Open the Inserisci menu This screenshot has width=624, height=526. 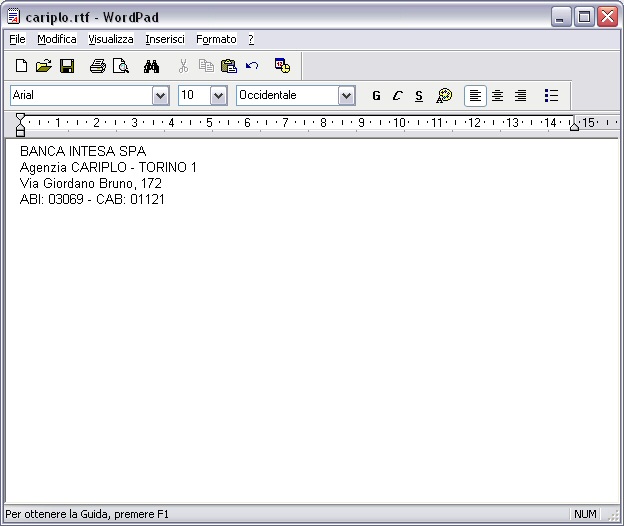(165, 39)
